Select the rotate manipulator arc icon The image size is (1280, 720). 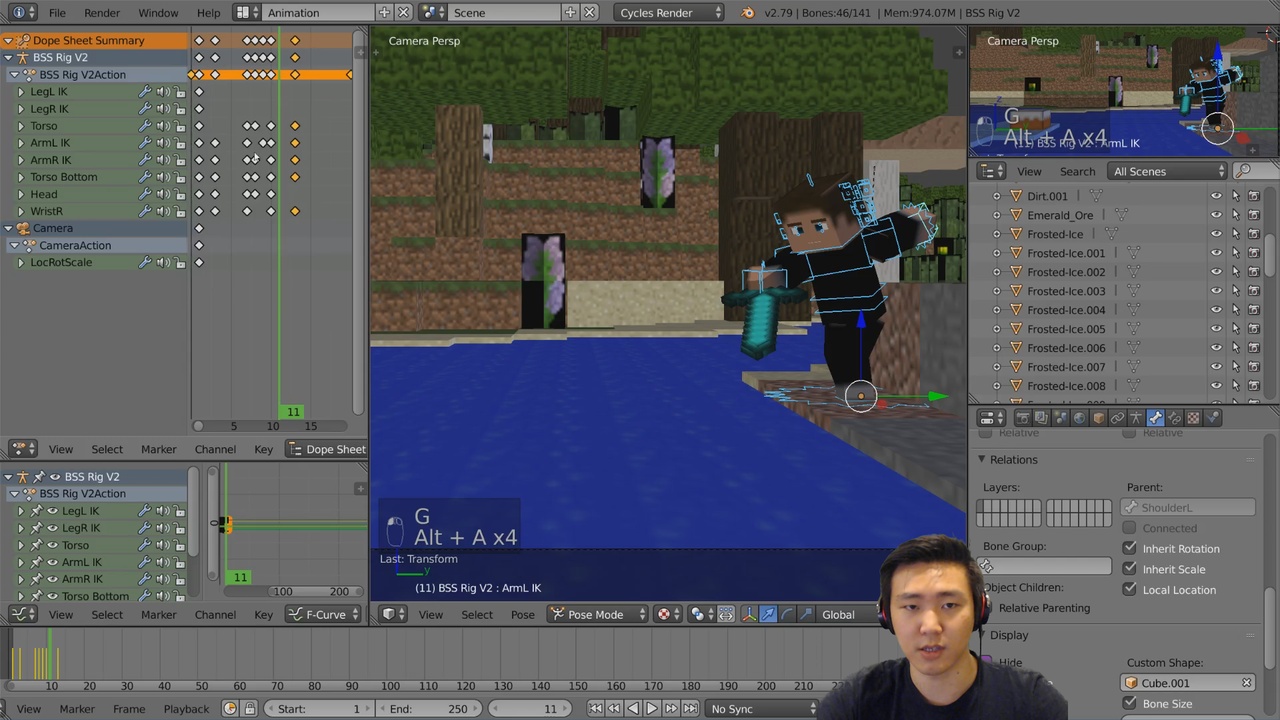coord(786,614)
